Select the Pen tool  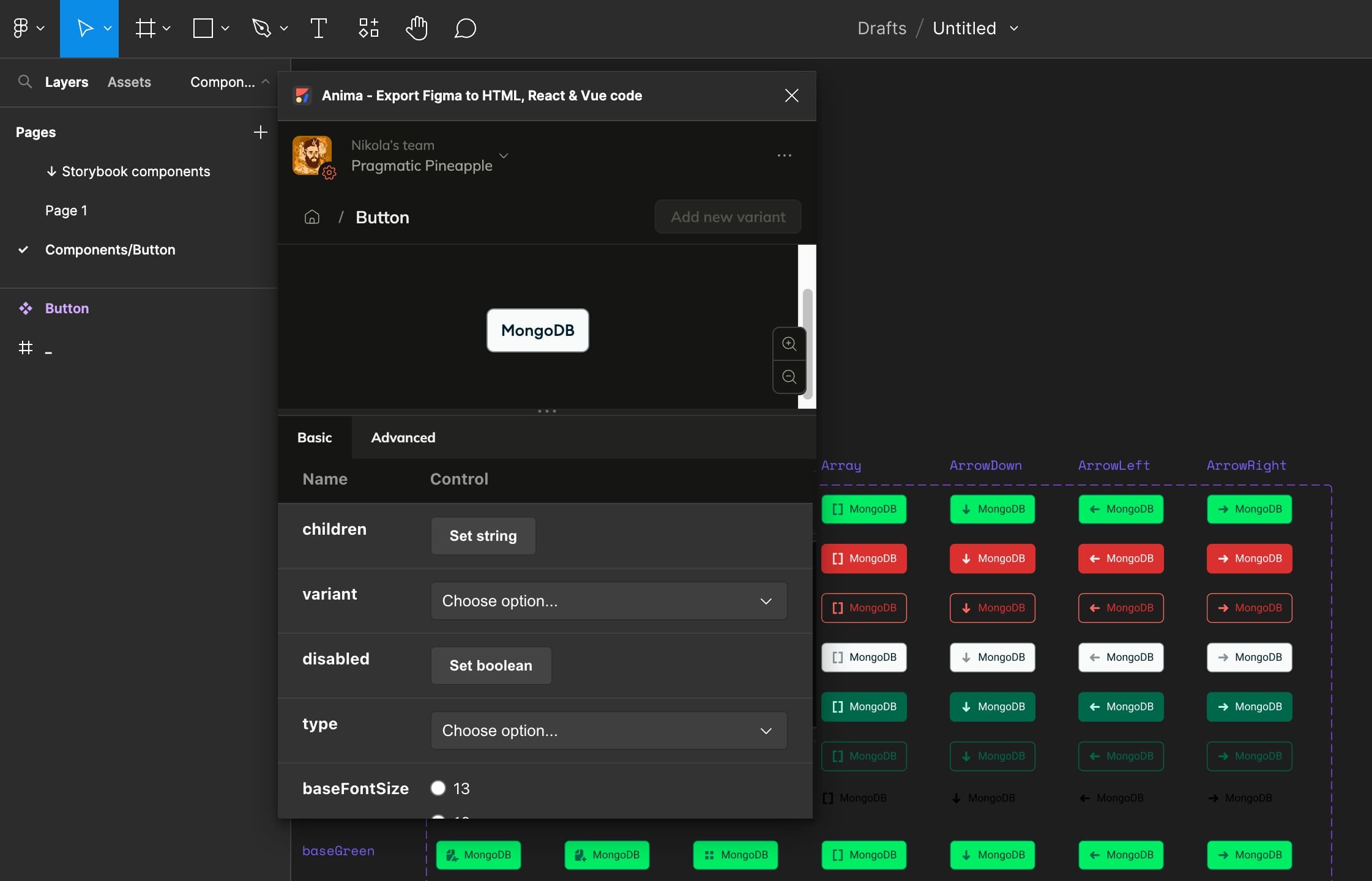point(262,28)
